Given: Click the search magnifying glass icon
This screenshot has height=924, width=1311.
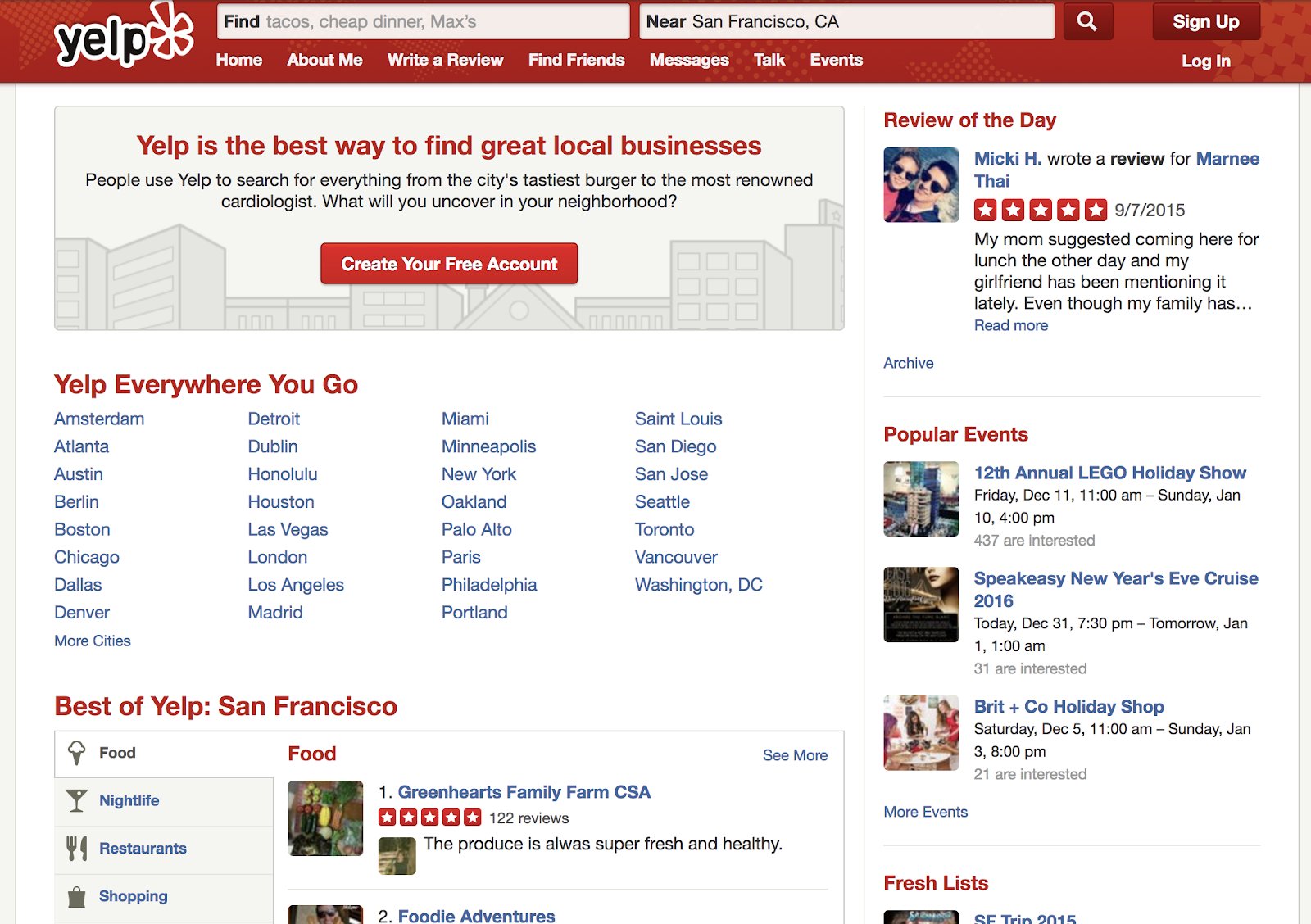Looking at the screenshot, I should (1086, 22).
